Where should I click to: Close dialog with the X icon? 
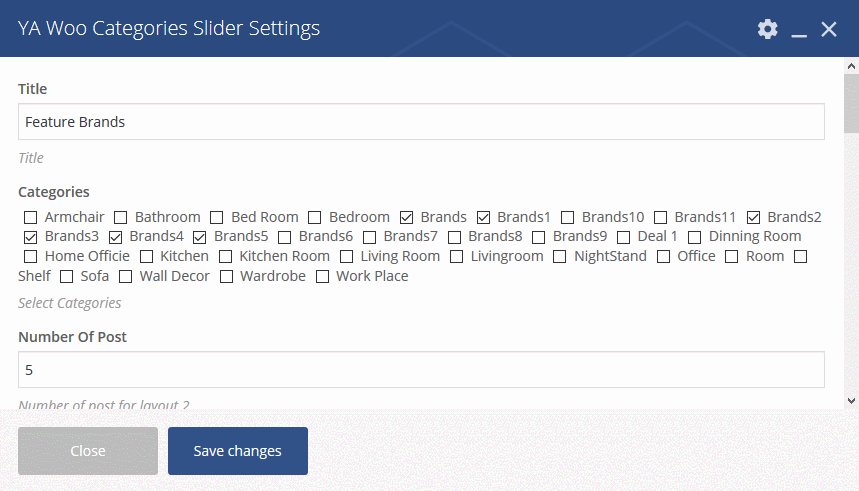829,29
